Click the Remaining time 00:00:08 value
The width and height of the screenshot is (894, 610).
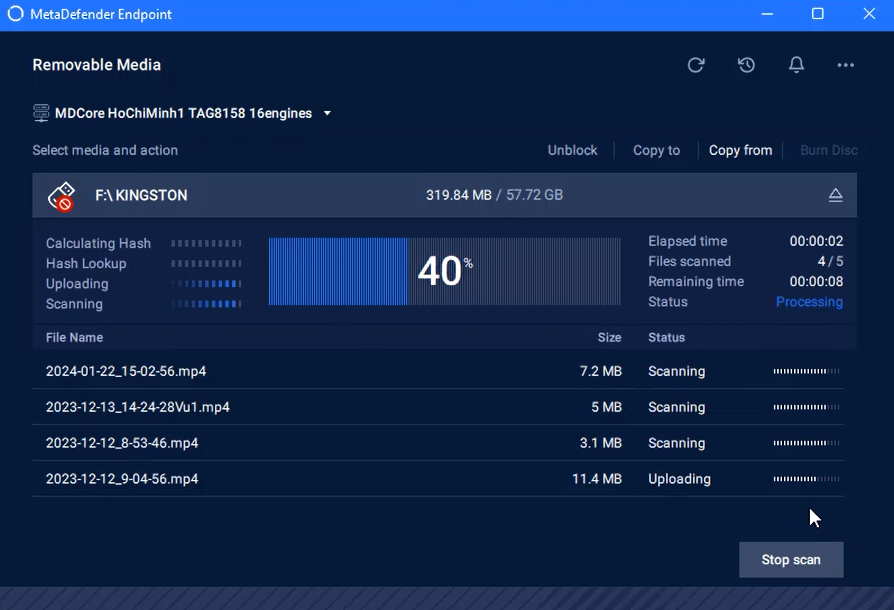click(816, 282)
